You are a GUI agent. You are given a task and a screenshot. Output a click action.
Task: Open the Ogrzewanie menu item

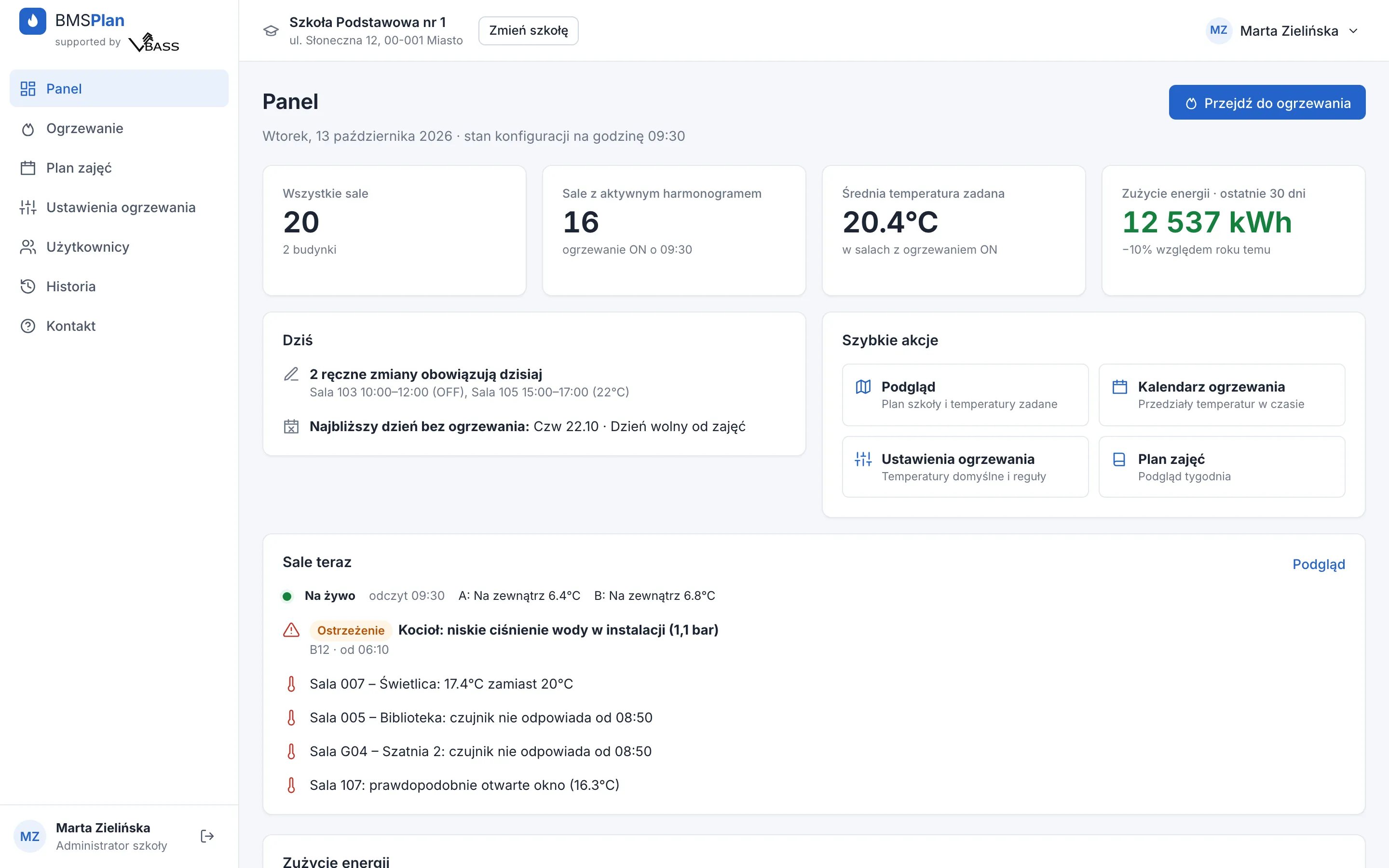[x=120, y=129]
